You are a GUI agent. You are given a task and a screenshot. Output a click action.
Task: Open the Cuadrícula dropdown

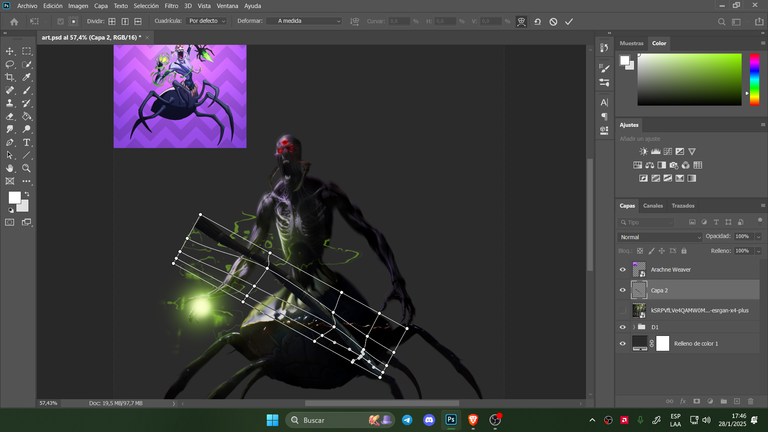(x=207, y=21)
